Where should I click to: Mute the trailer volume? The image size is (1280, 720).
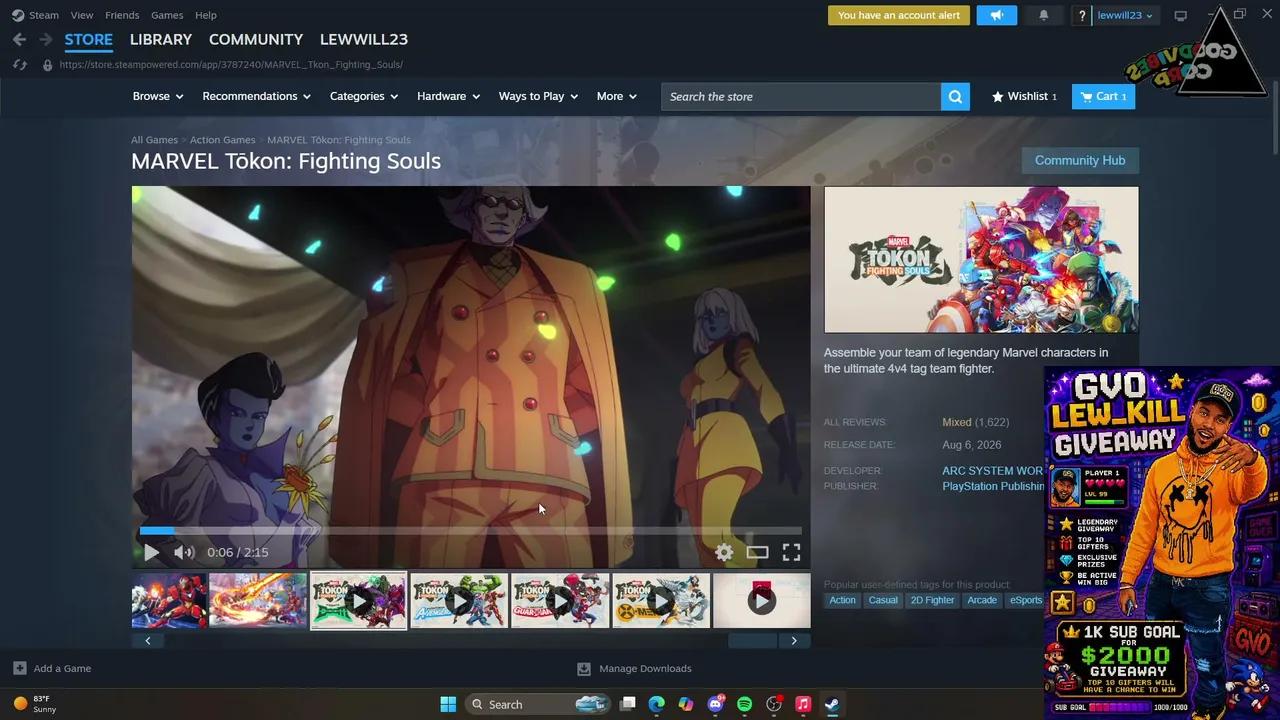pyautogui.click(x=184, y=552)
